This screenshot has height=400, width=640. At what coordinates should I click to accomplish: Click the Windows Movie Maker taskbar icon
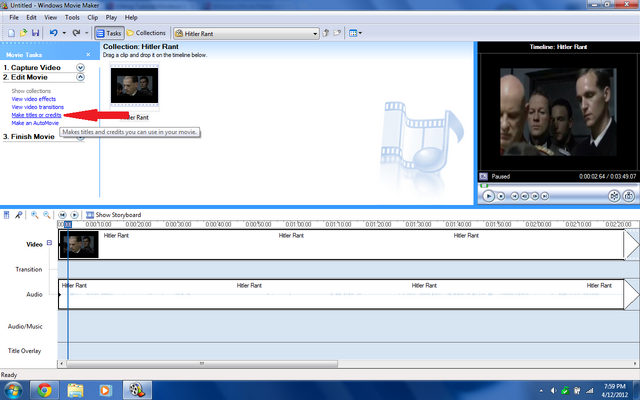point(137,390)
